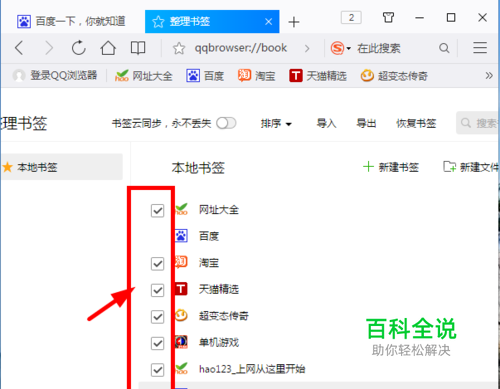The height and width of the screenshot is (389, 500).
Task: Open the hamburger main menu
Action: [x=480, y=48]
